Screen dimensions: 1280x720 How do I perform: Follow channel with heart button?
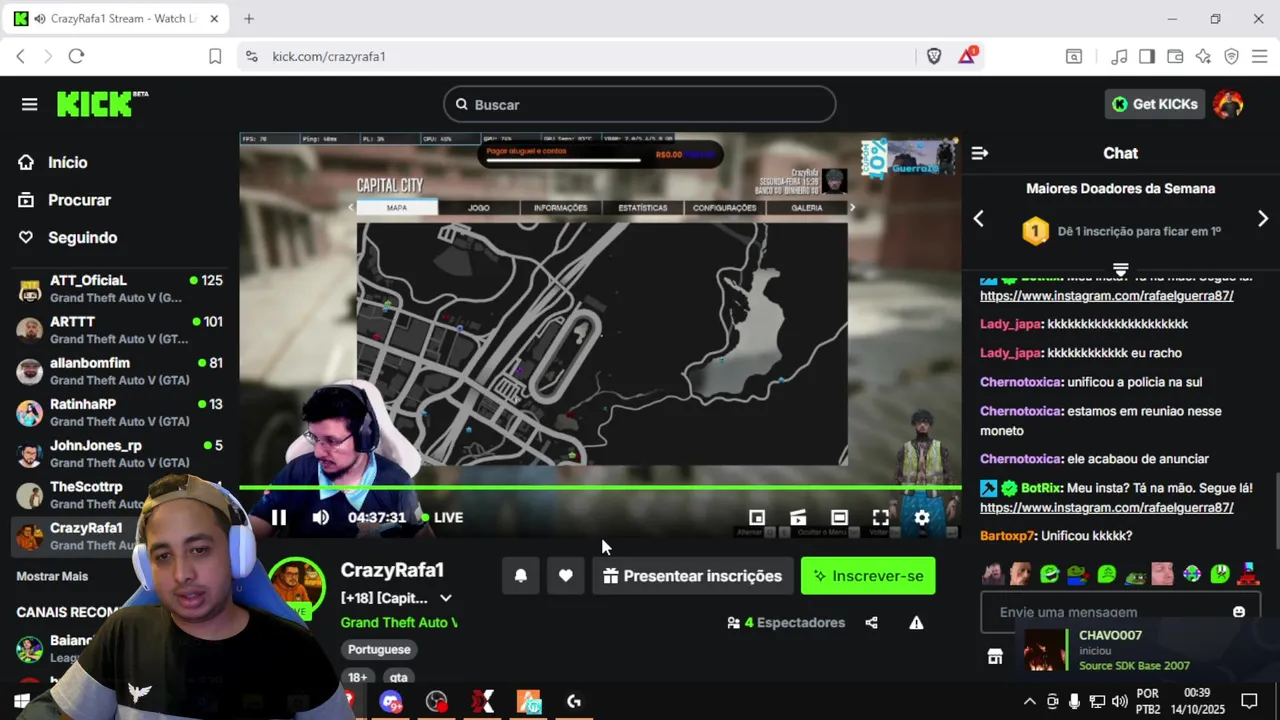tap(565, 576)
